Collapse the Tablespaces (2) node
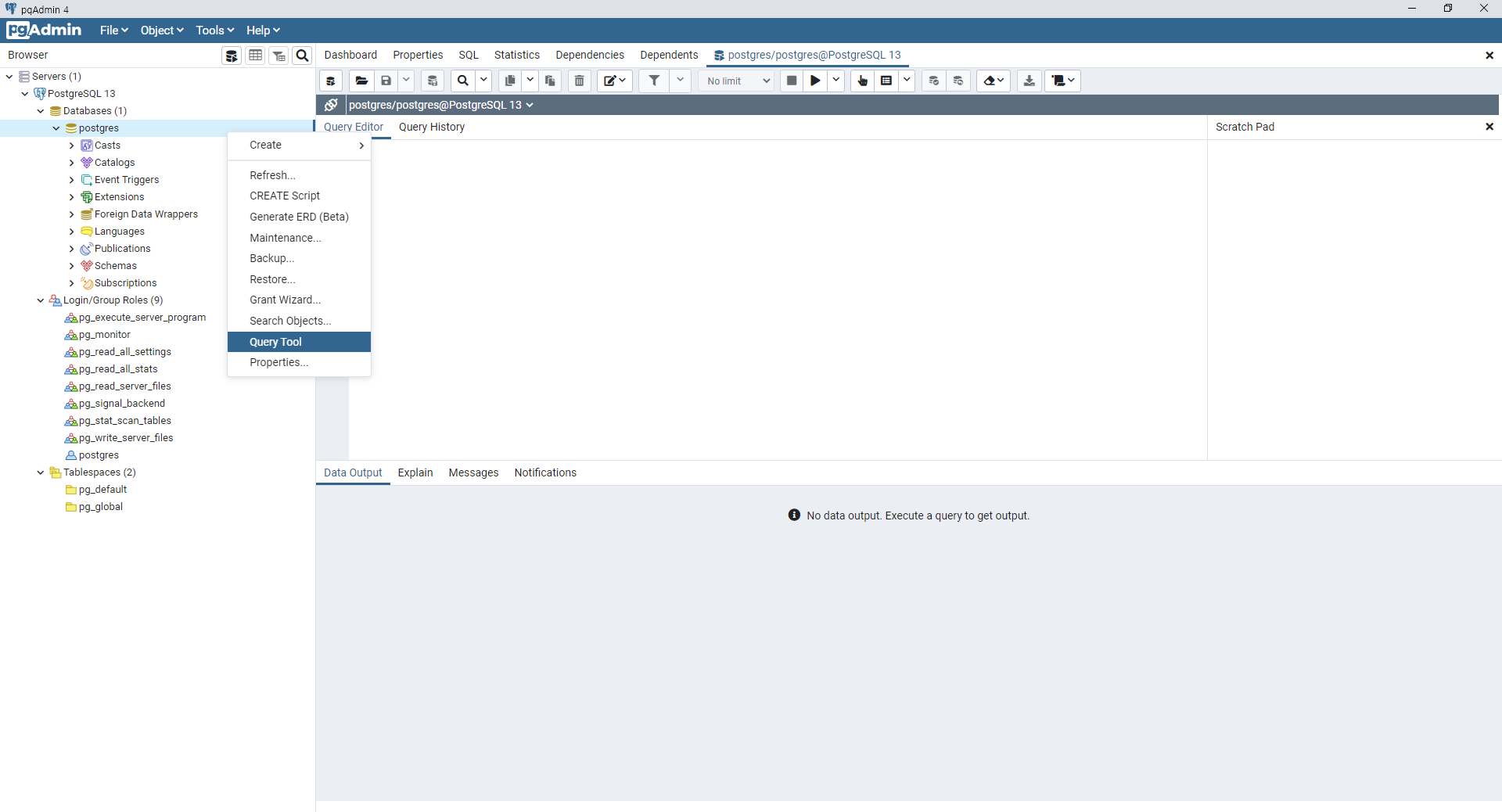 click(41, 472)
